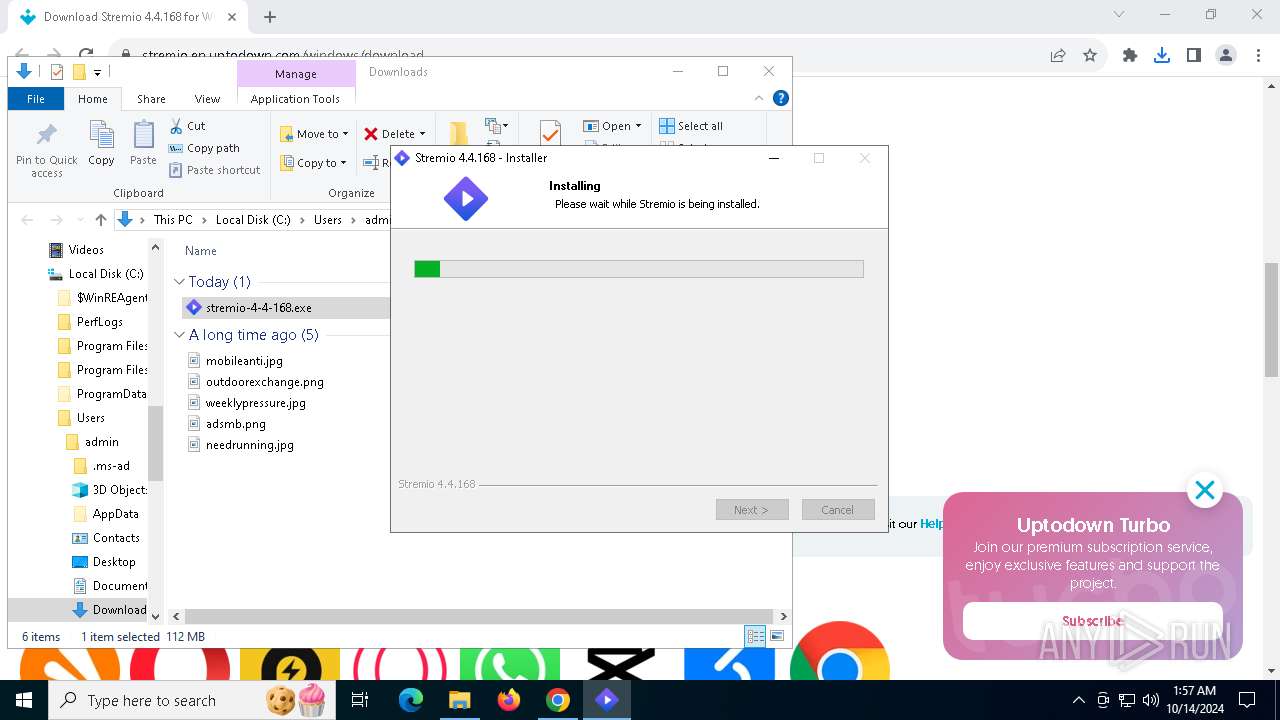Switch to the Share ribbon tab
The height and width of the screenshot is (720, 1280).
pos(151,99)
